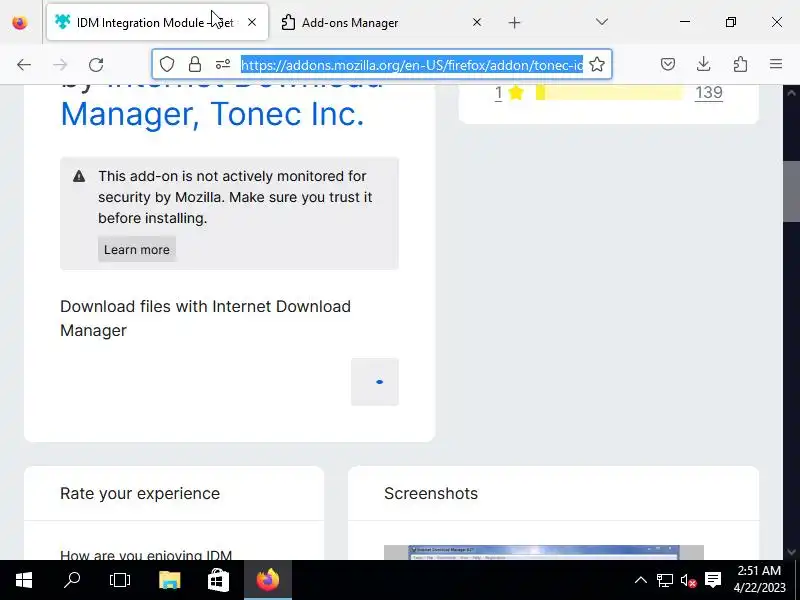Go back to previous page

24,64
